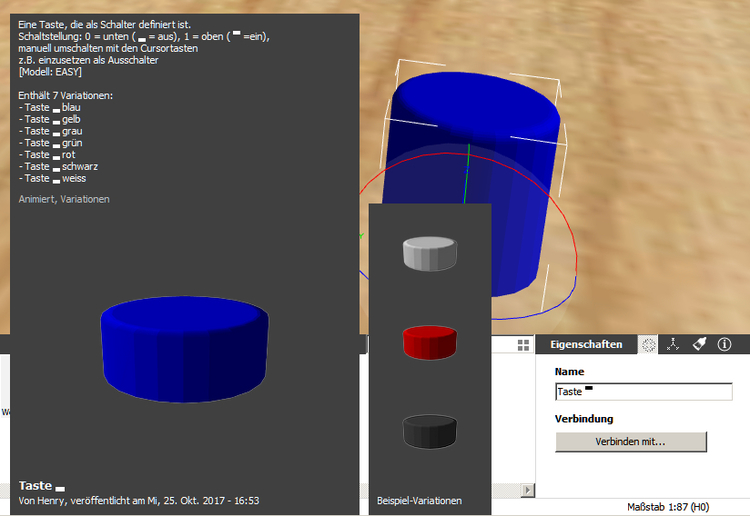Open the XYZ axis position tab icon
750x516 pixels.
pos(673,344)
